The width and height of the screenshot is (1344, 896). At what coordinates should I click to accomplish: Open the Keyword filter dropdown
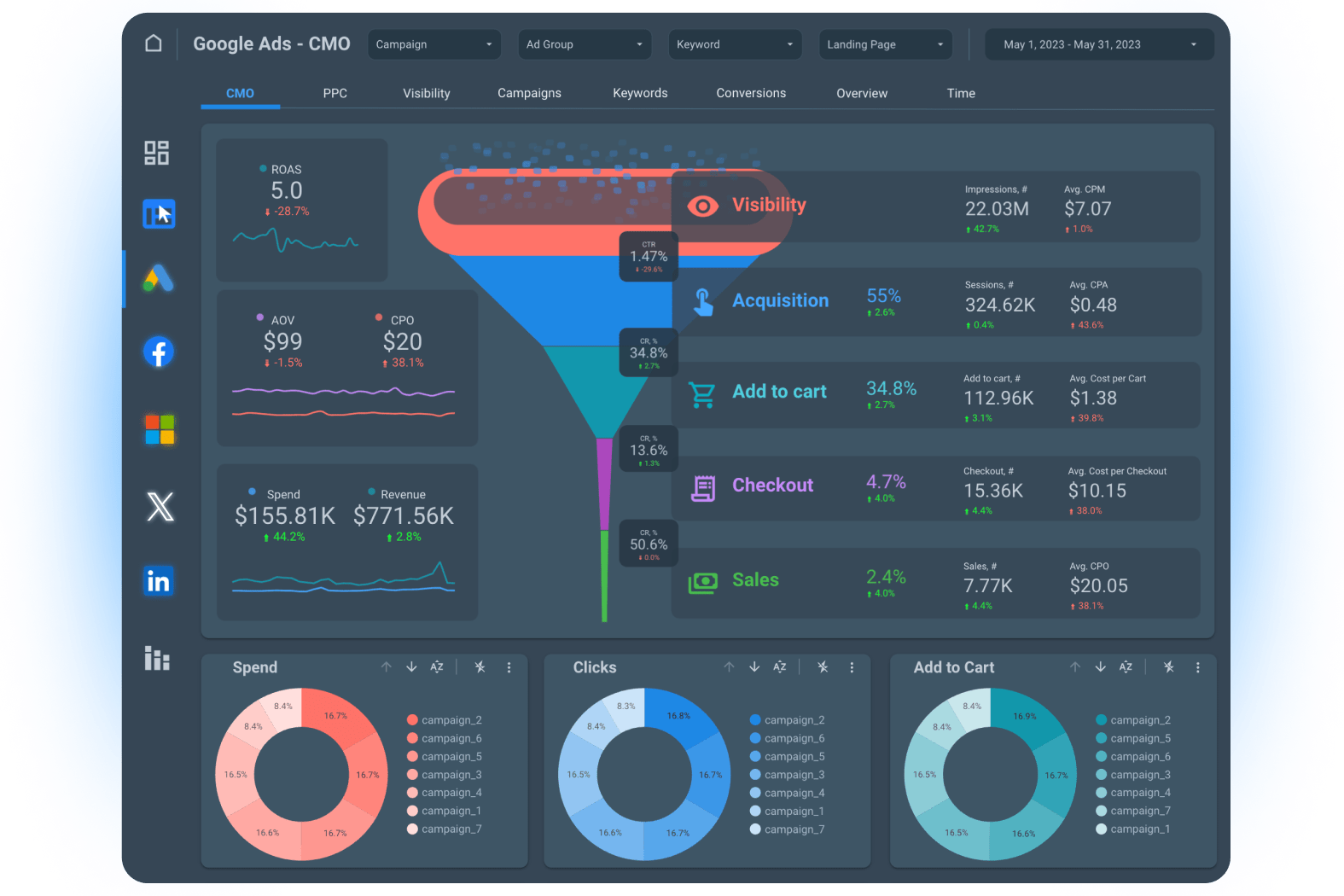click(x=735, y=44)
